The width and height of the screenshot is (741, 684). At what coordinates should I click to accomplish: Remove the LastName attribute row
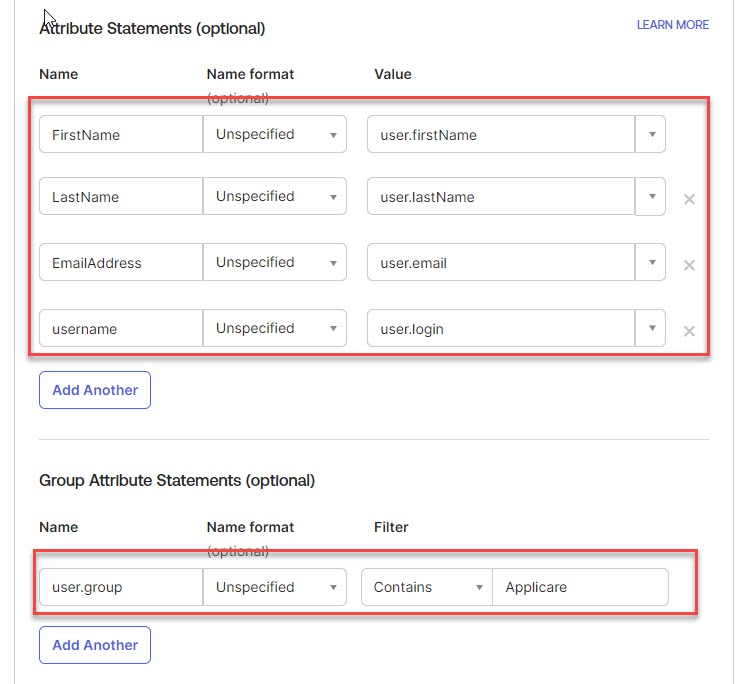click(x=689, y=199)
